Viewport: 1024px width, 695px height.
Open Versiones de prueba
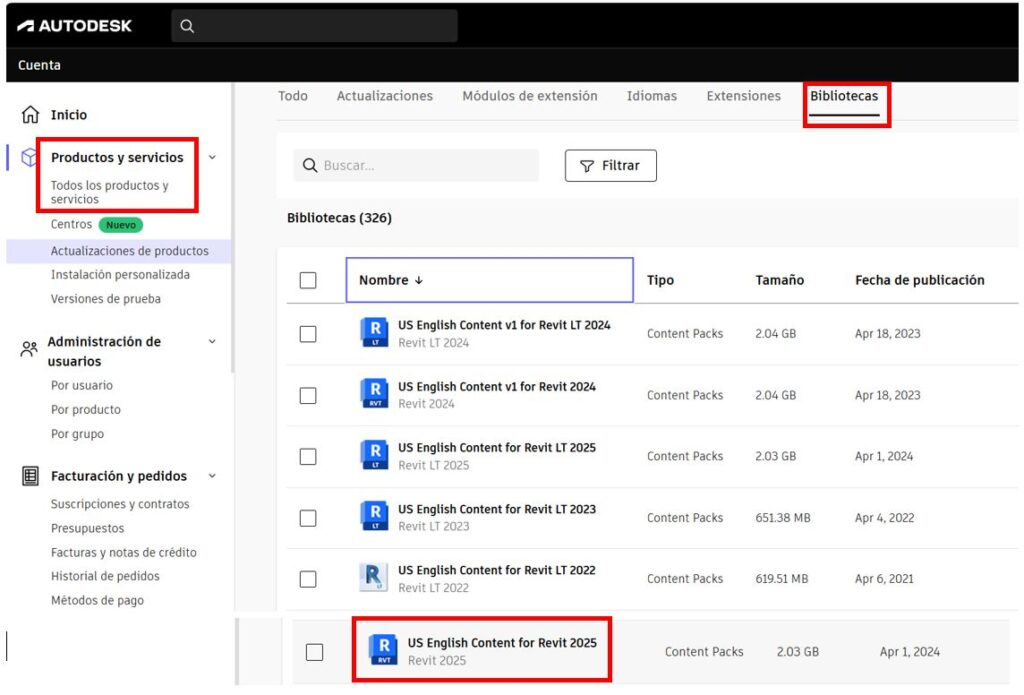(x=106, y=299)
